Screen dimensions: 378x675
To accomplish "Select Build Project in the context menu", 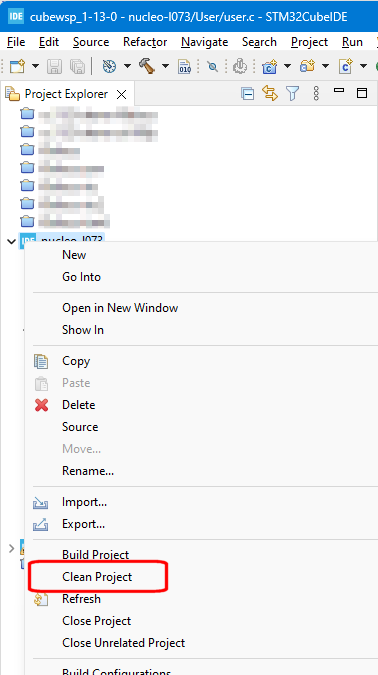I will 96,555.
